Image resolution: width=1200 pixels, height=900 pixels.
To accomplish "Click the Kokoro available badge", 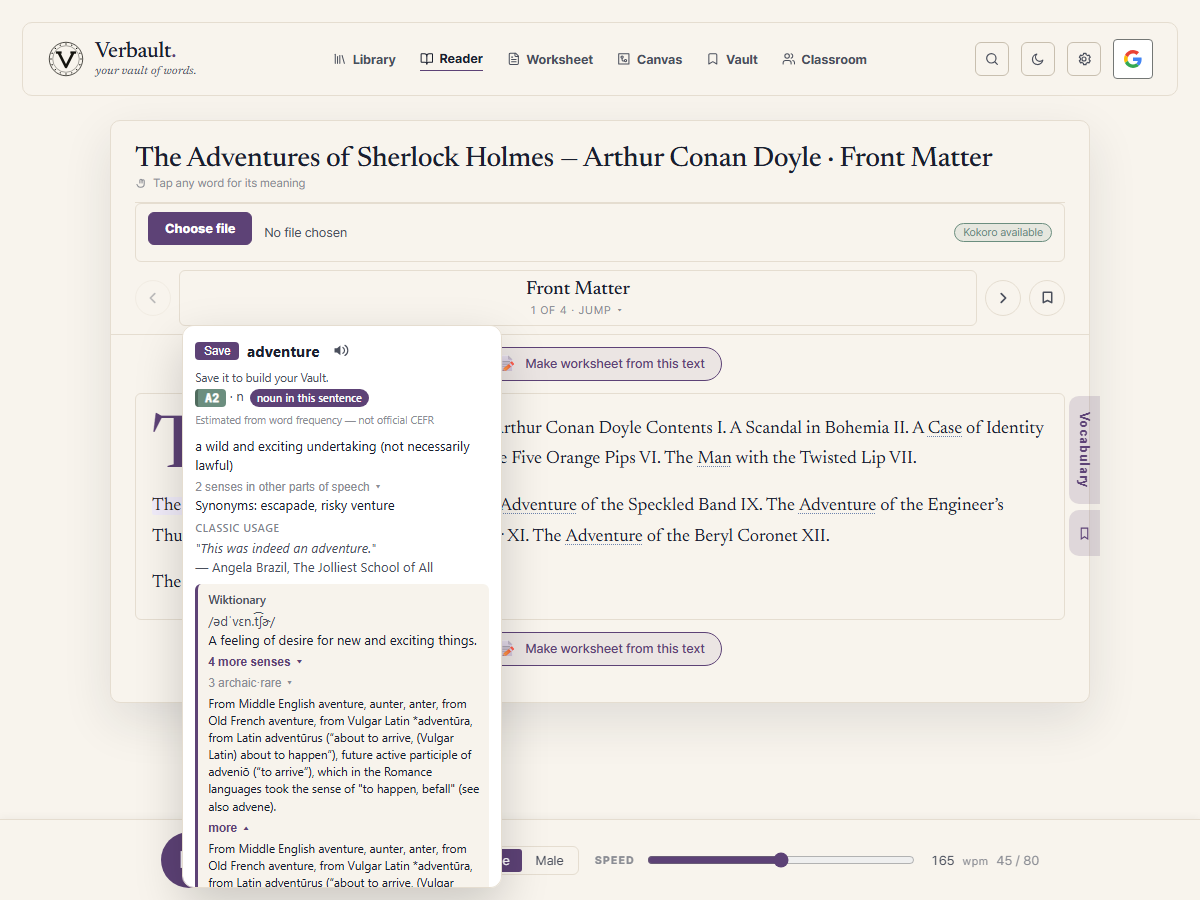I will coord(1002,232).
